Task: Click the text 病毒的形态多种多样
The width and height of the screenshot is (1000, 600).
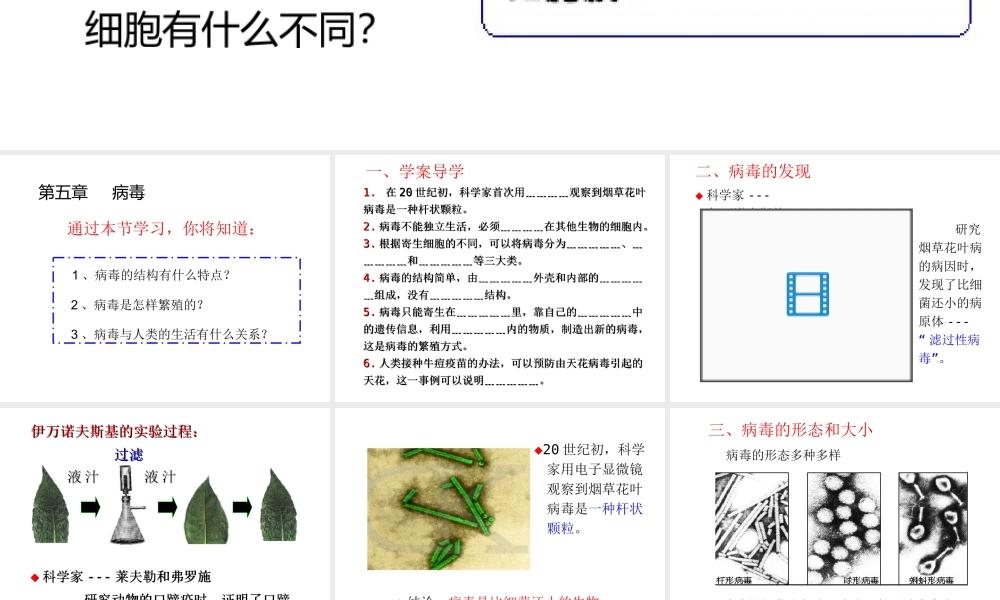Action: [x=783, y=455]
